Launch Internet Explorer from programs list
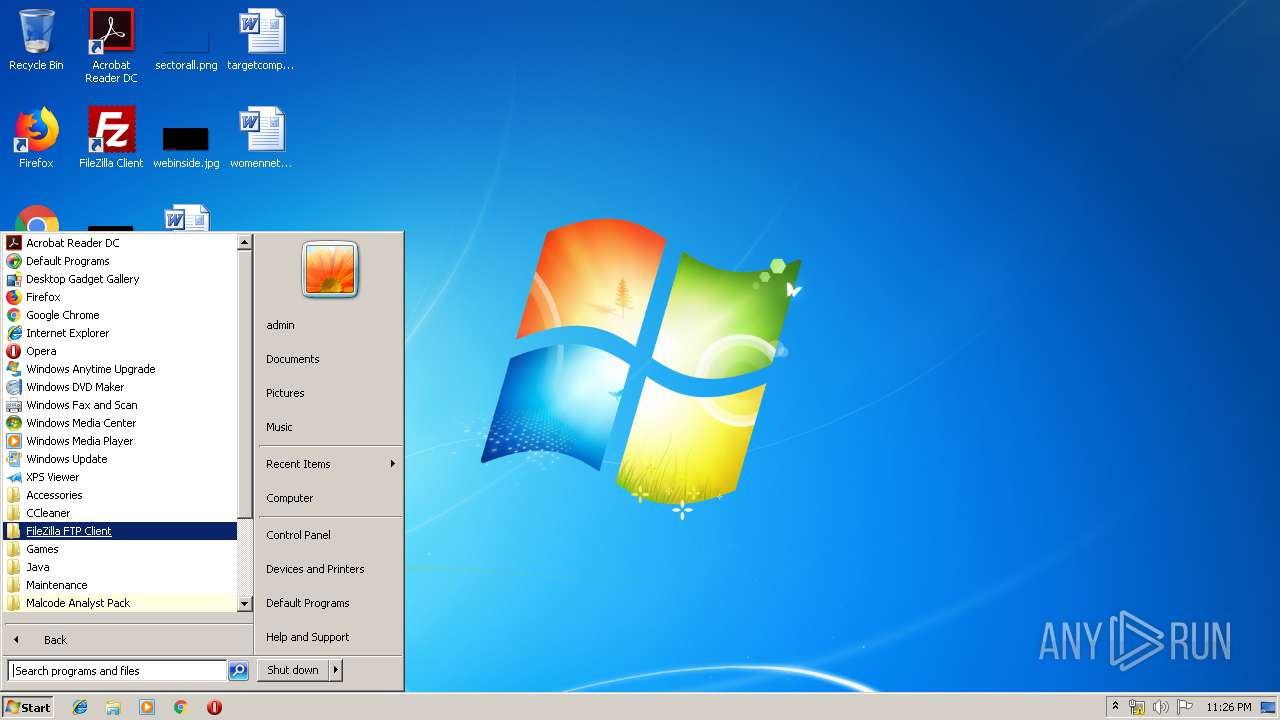The height and width of the screenshot is (720, 1280). (121, 333)
